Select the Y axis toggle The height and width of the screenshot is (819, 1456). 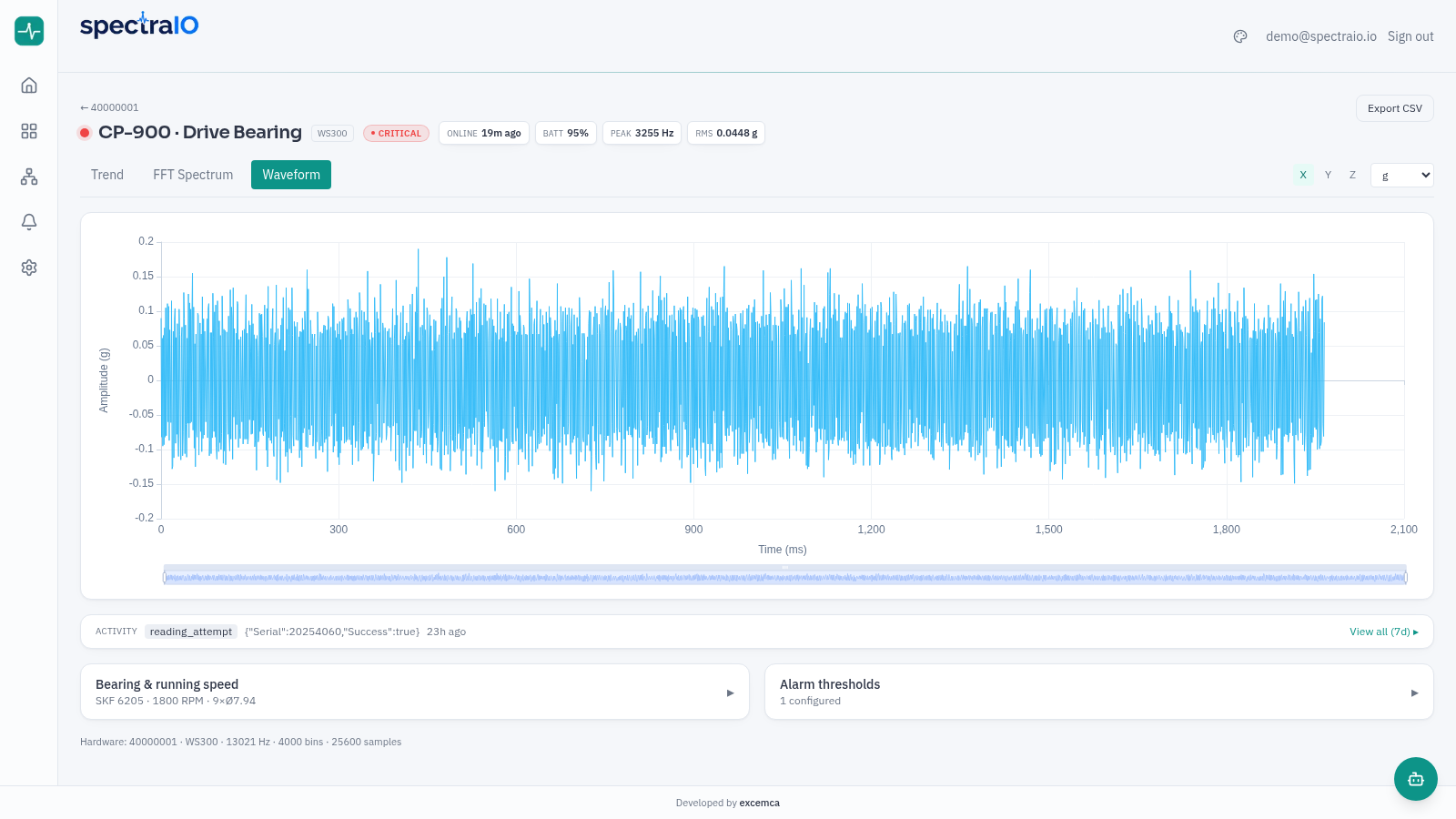[1328, 175]
